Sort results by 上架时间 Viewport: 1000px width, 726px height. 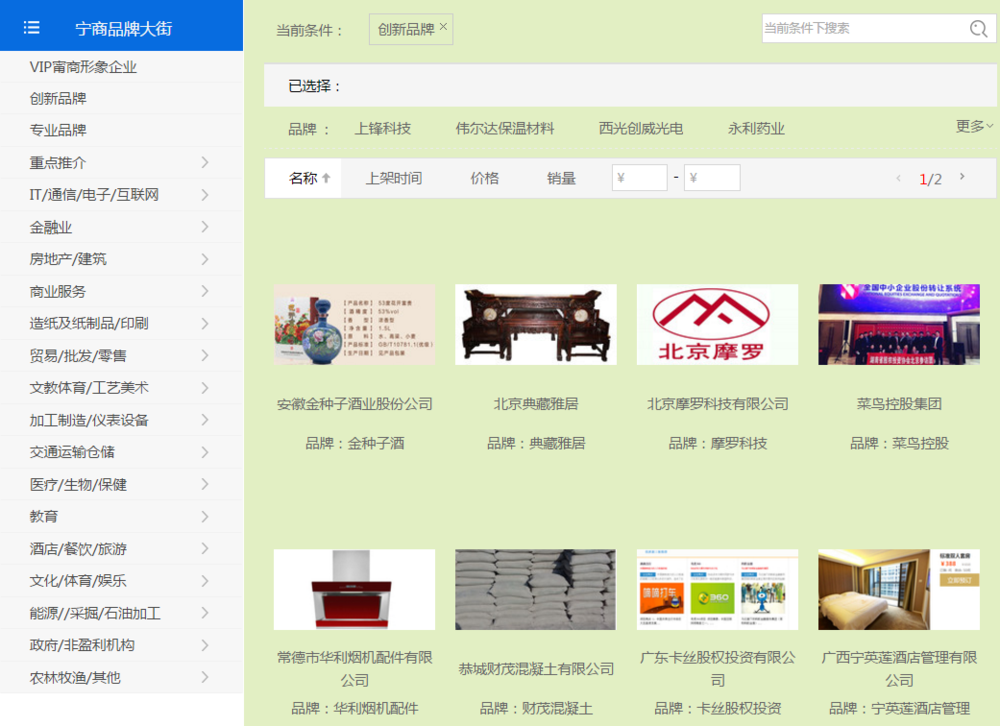pos(393,178)
